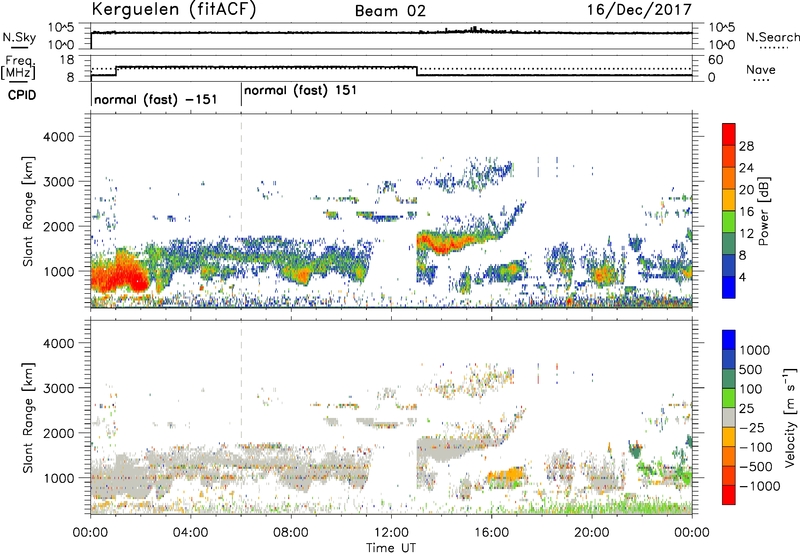Click the '3000' tick of the velocity panel
800x554 pixels.
click(x=58, y=388)
